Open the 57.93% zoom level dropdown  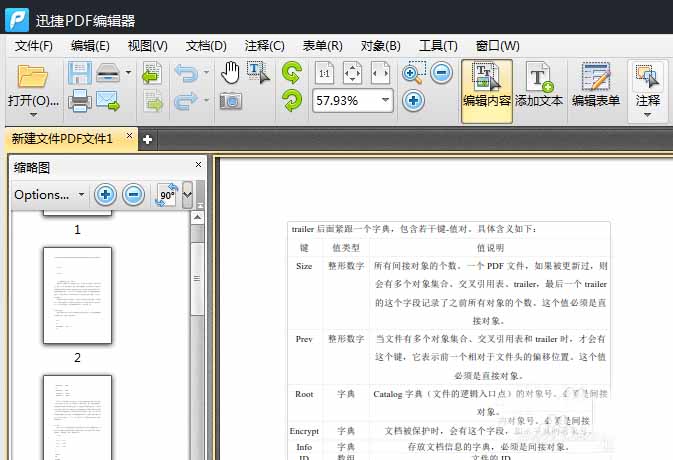click(x=385, y=100)
